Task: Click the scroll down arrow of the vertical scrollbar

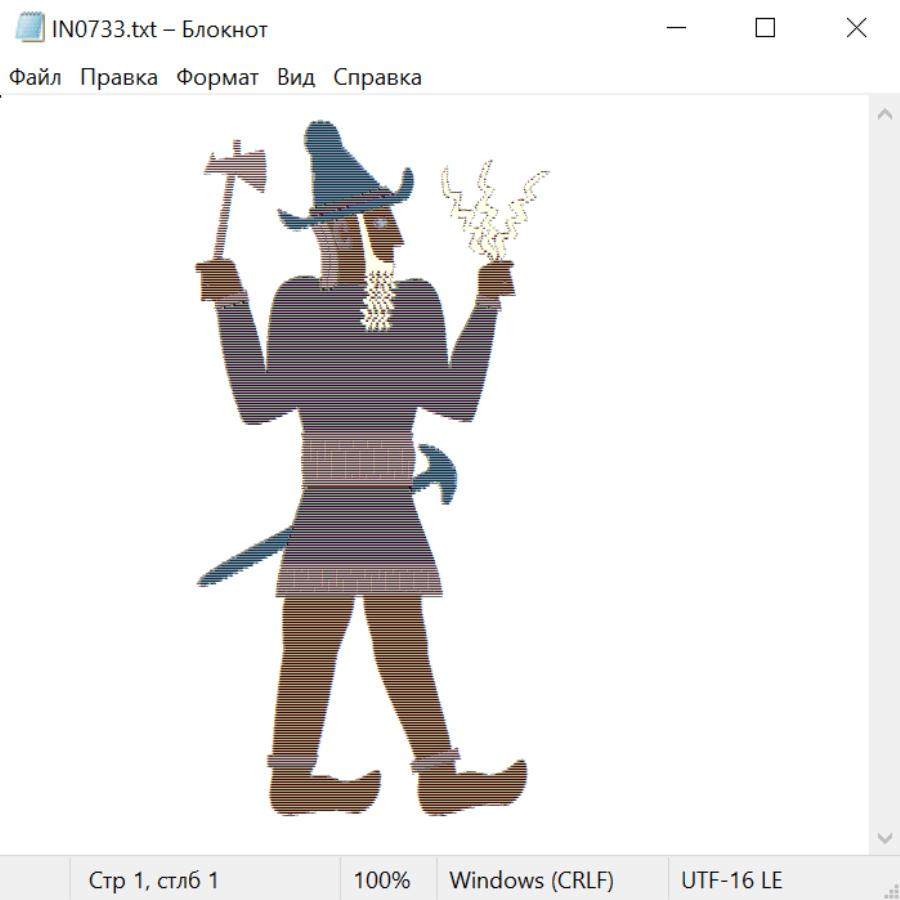Action: 884,837
